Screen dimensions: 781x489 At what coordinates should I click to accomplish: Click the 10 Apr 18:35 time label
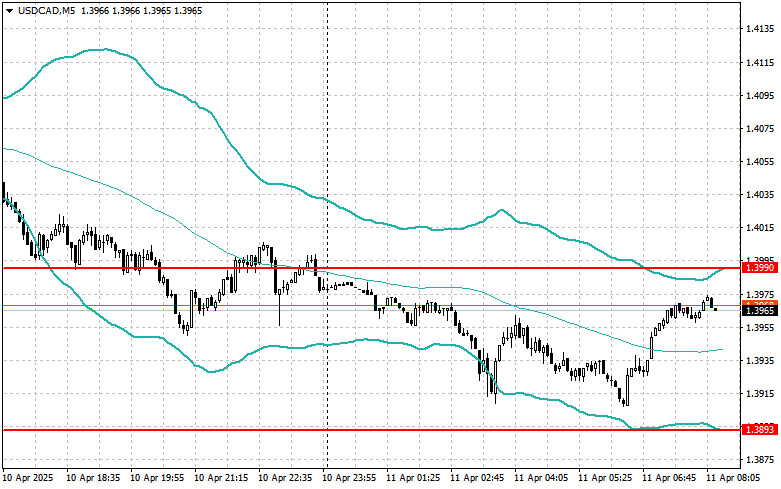click(x=93, y=478)
